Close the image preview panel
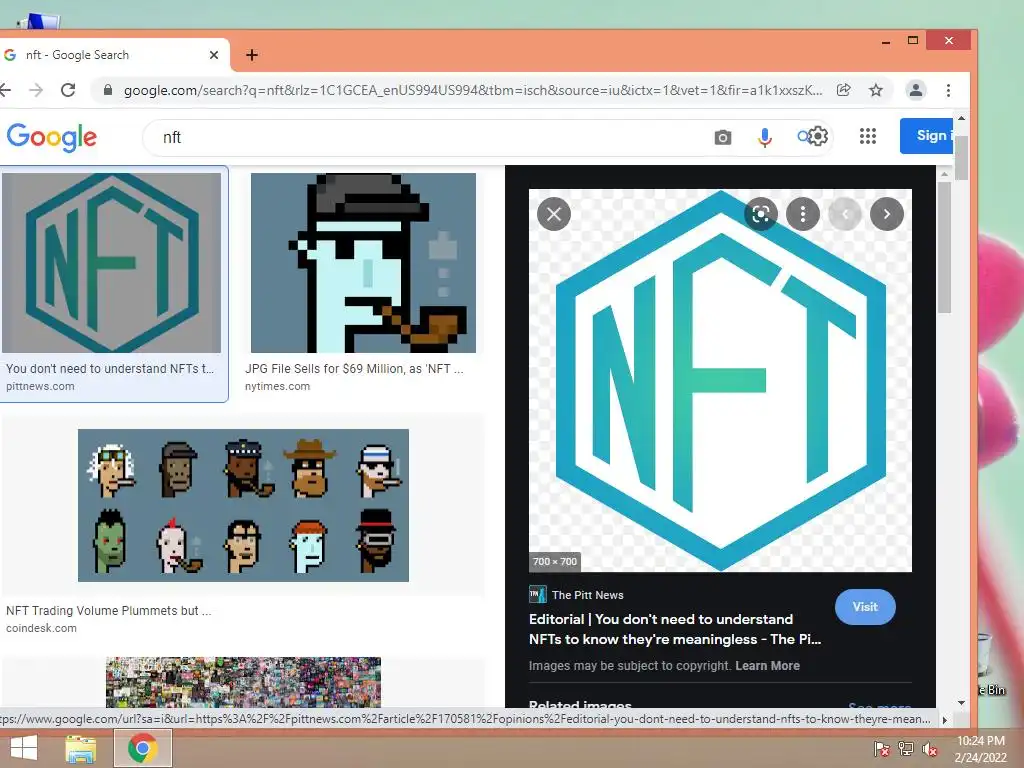Screen dimensions: 1024x768 [x=554, y=214]
